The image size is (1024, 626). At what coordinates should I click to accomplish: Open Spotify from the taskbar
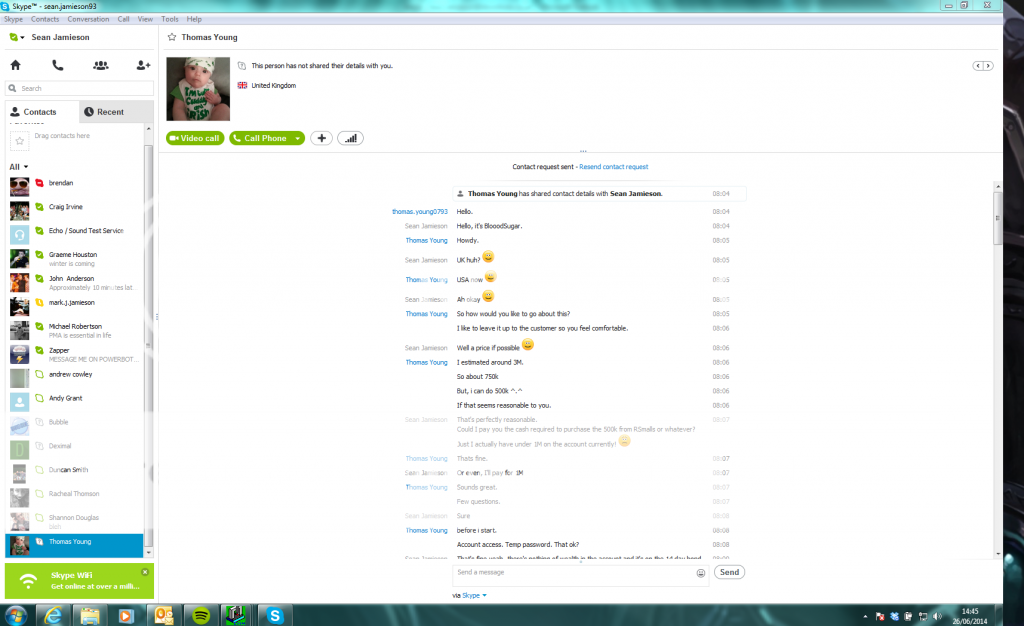(199, 613)
